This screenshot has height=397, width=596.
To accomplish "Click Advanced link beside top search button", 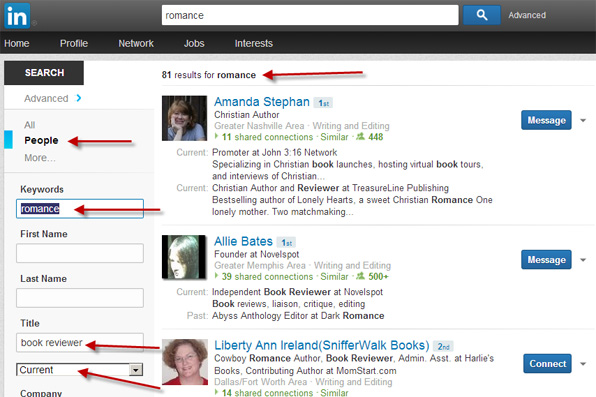I will point(527,15).
